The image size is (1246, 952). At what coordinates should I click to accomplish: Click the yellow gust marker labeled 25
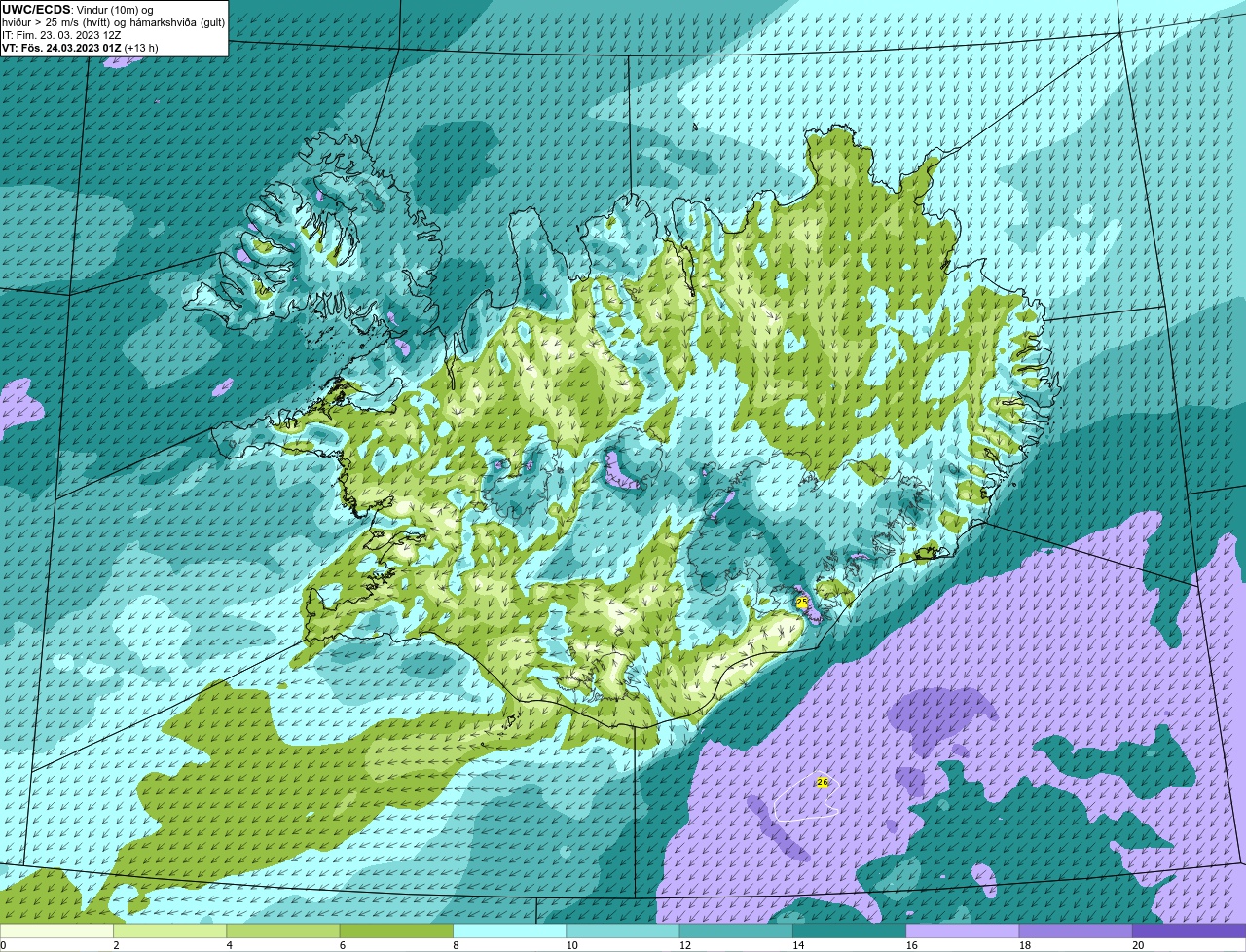(802, 603)
